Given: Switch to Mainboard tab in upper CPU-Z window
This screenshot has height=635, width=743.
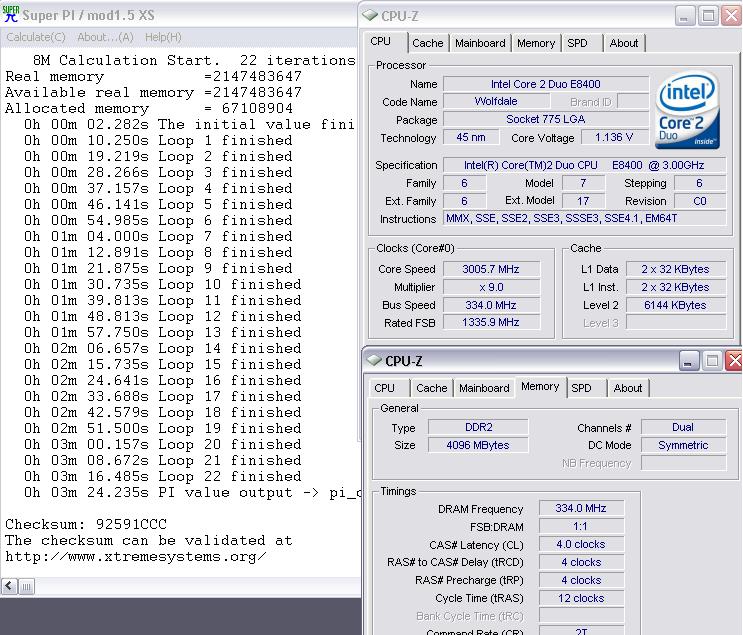Looking at the screenshot, I should [480, 43].
